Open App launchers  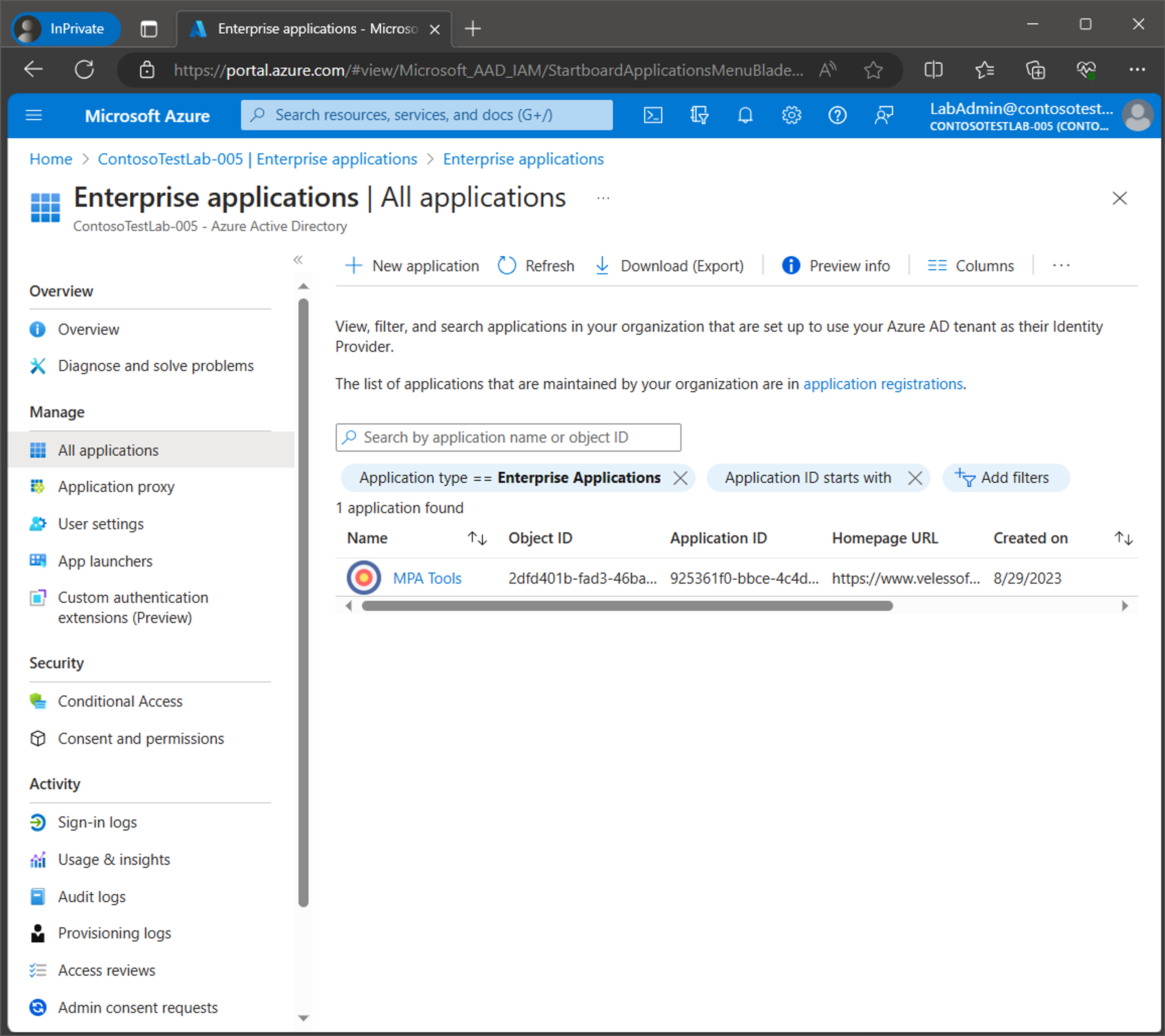point(106,561)
